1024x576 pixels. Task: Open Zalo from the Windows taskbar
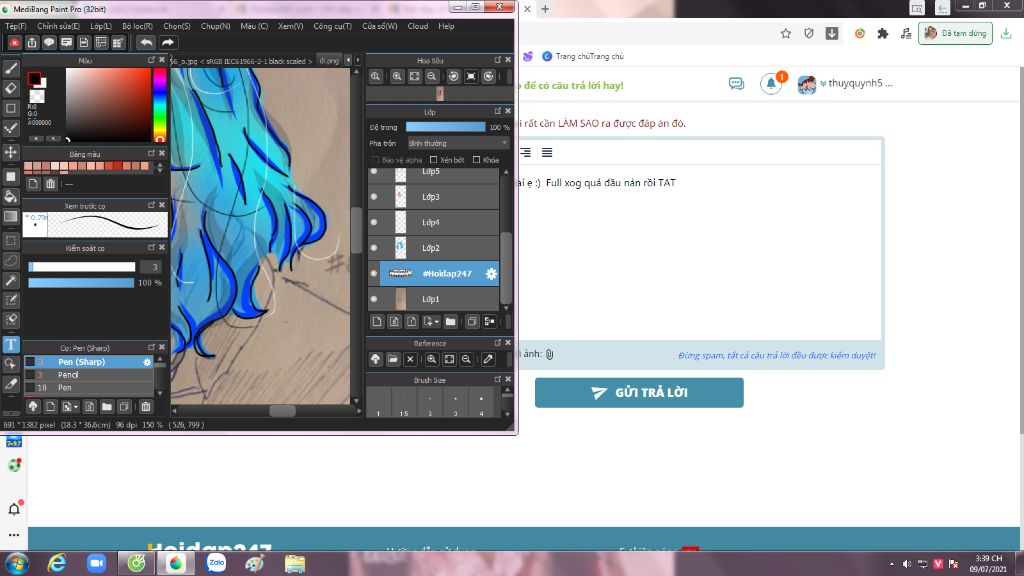coord(216,563)
